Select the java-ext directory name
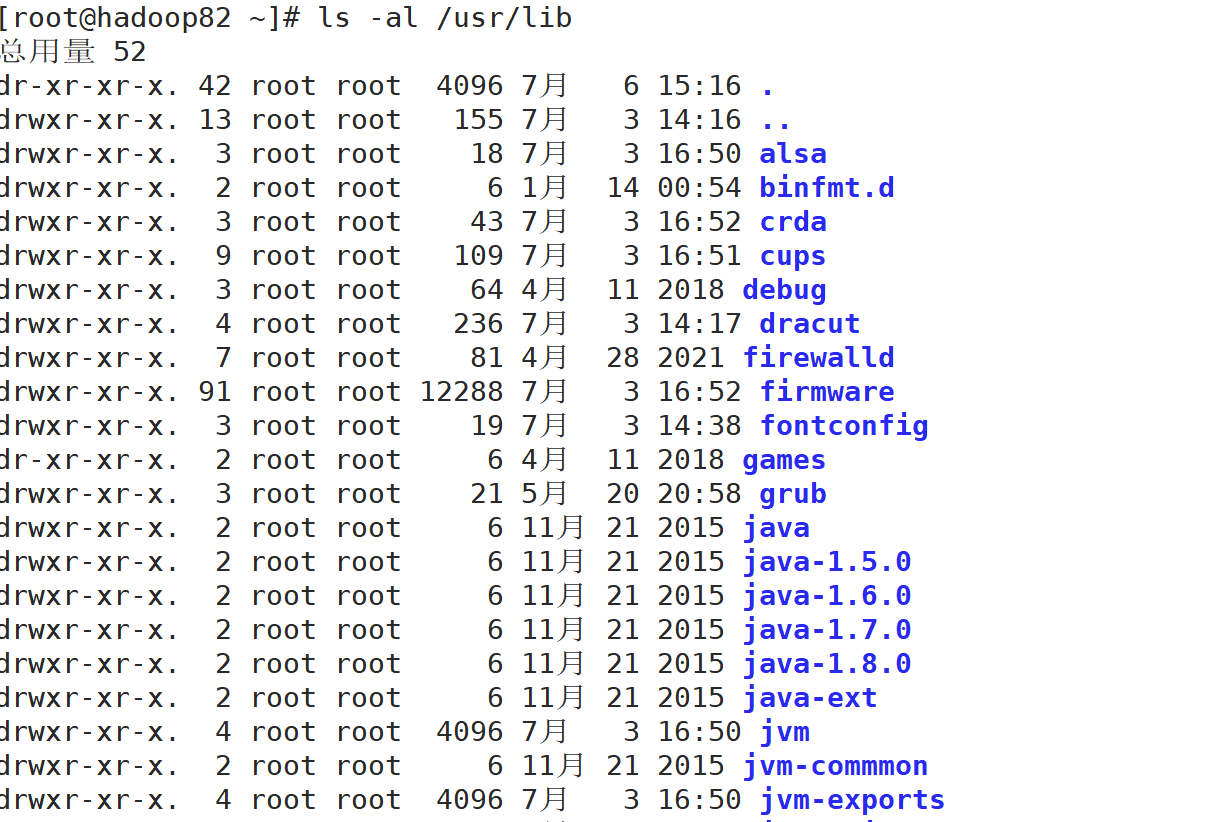Viewport: 1207px width, 822px height. (x=809, y=698)
